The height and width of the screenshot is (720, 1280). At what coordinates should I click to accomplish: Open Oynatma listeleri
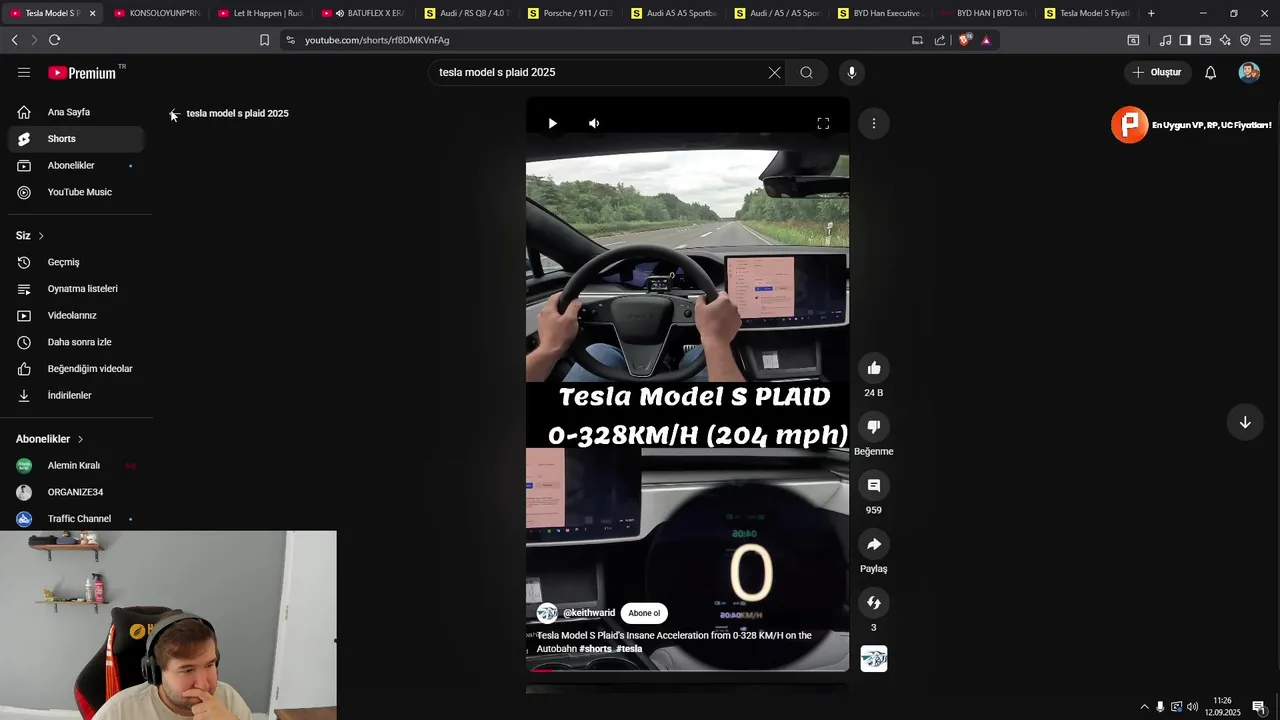pyautogui.click(x=76, y=289)
